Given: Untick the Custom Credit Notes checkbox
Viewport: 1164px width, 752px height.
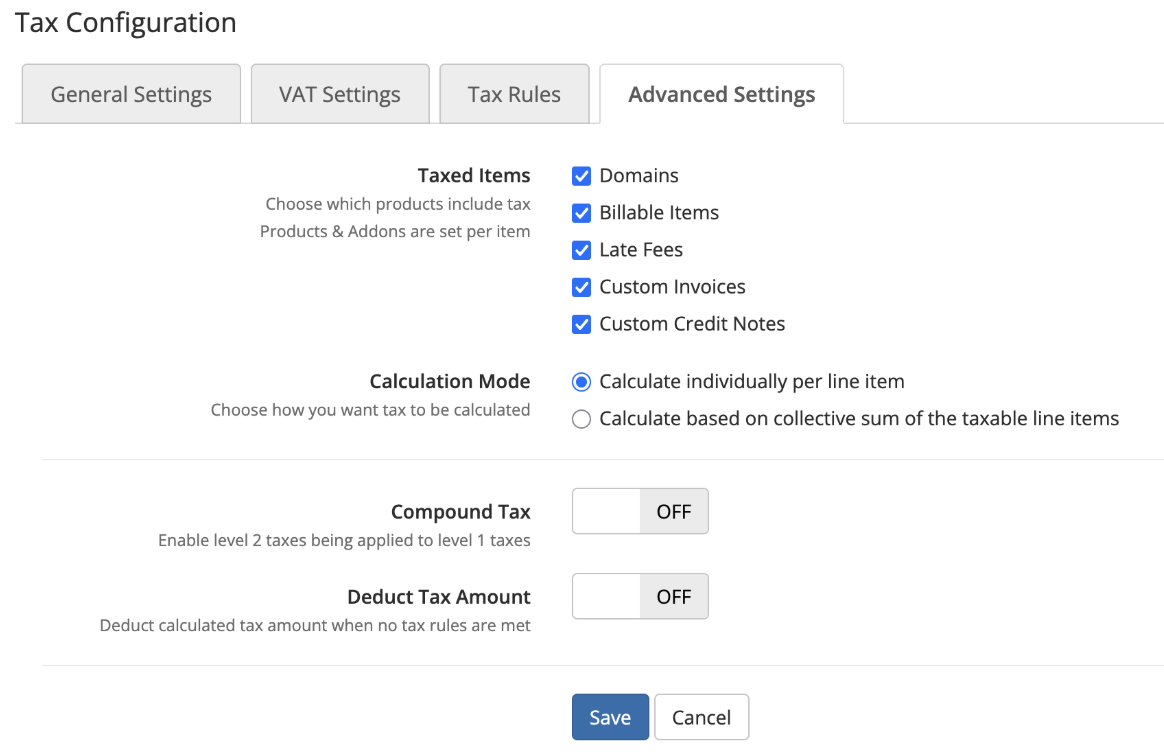Looking at the screenshot, I should [x=582, y=324].
